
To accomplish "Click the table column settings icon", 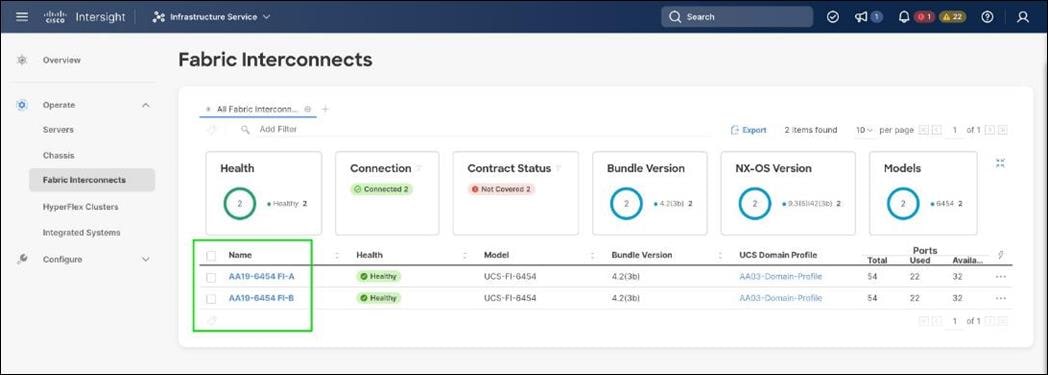I will pos(1001,255).
